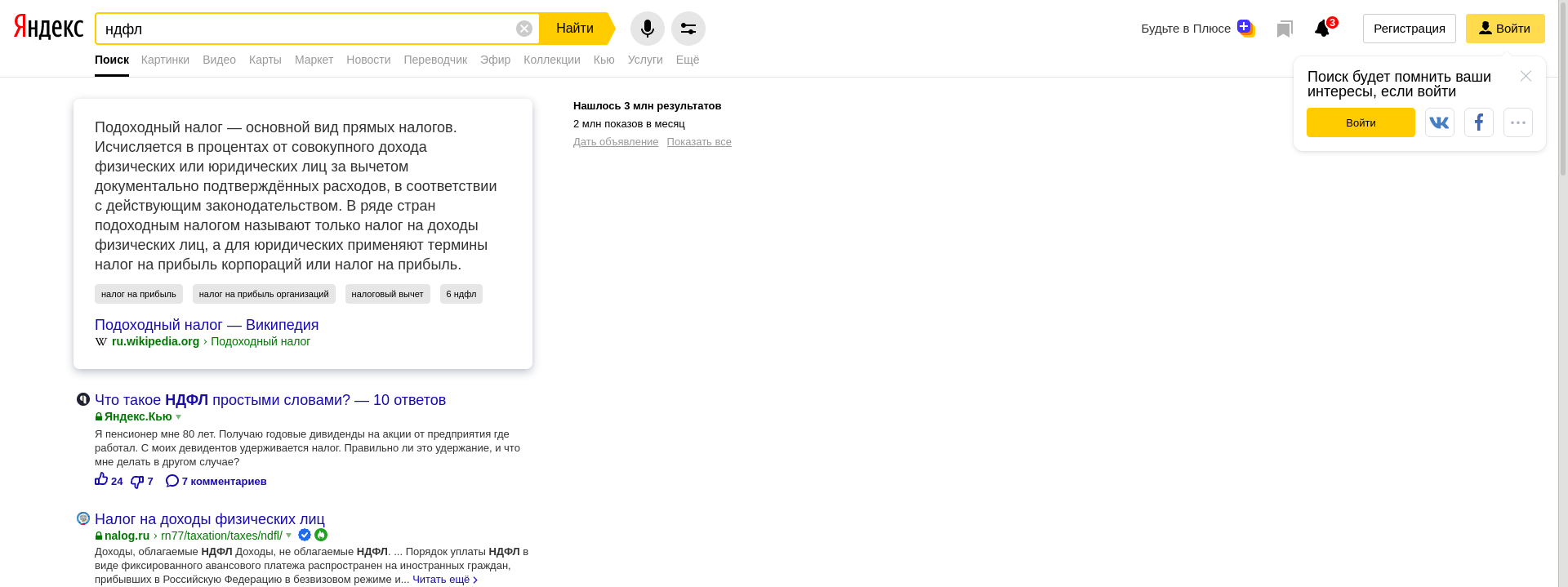The image size is (1568, 587).
Task: Open the Ещё more services menu
Action: 688,60
